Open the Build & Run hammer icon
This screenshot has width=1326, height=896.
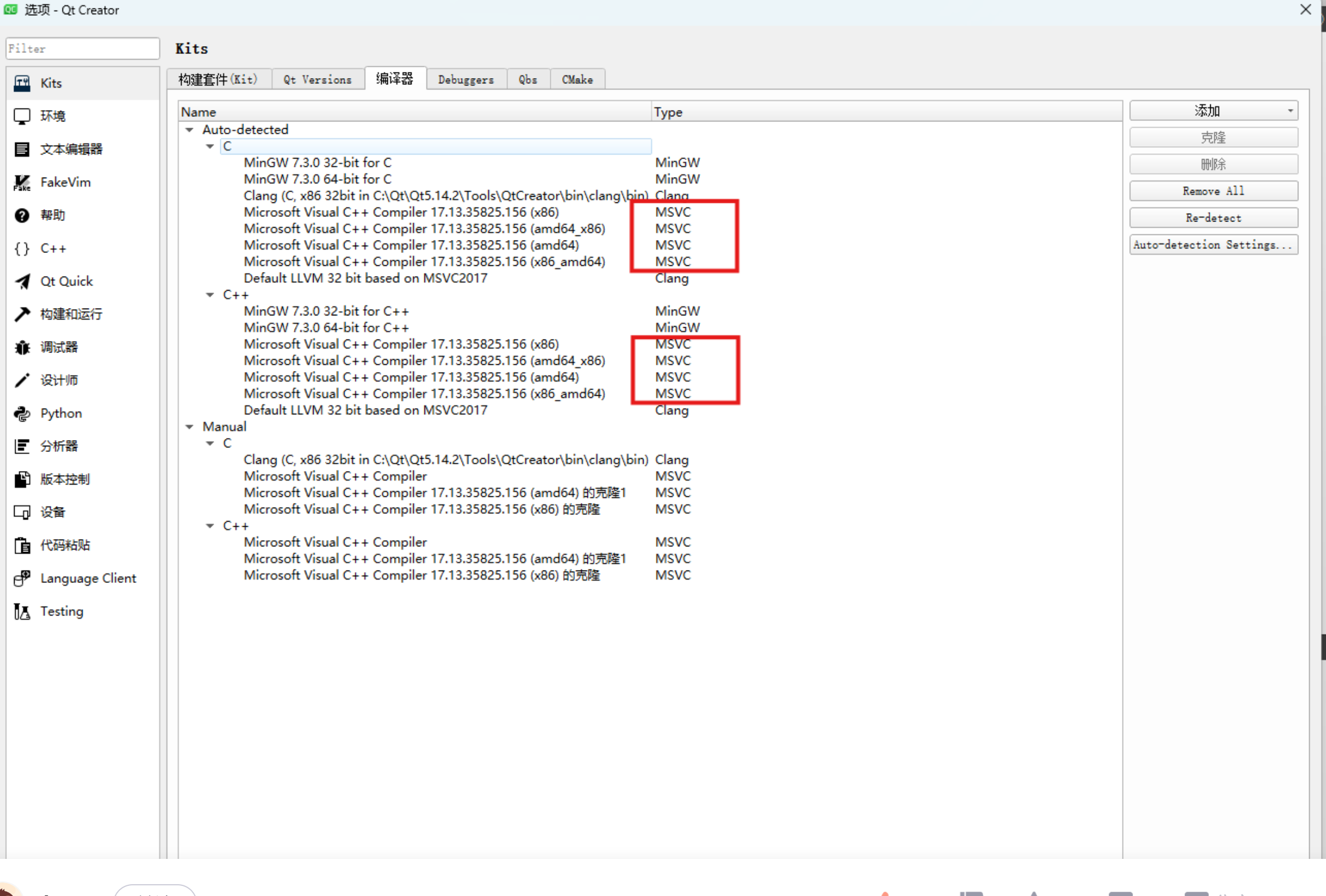click(x=22, y=314)
